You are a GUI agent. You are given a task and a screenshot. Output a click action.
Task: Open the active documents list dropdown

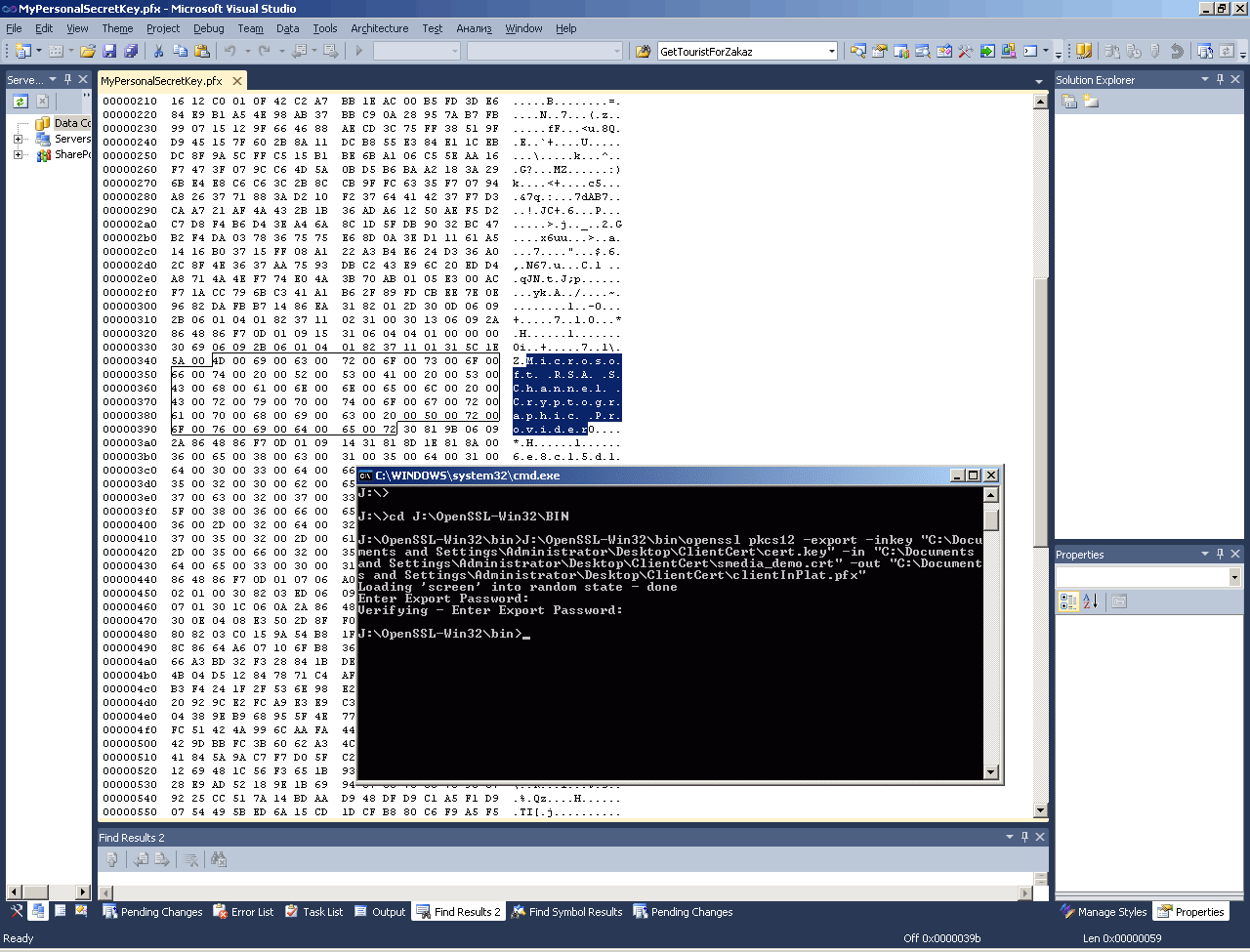(x=1039, y=81)
